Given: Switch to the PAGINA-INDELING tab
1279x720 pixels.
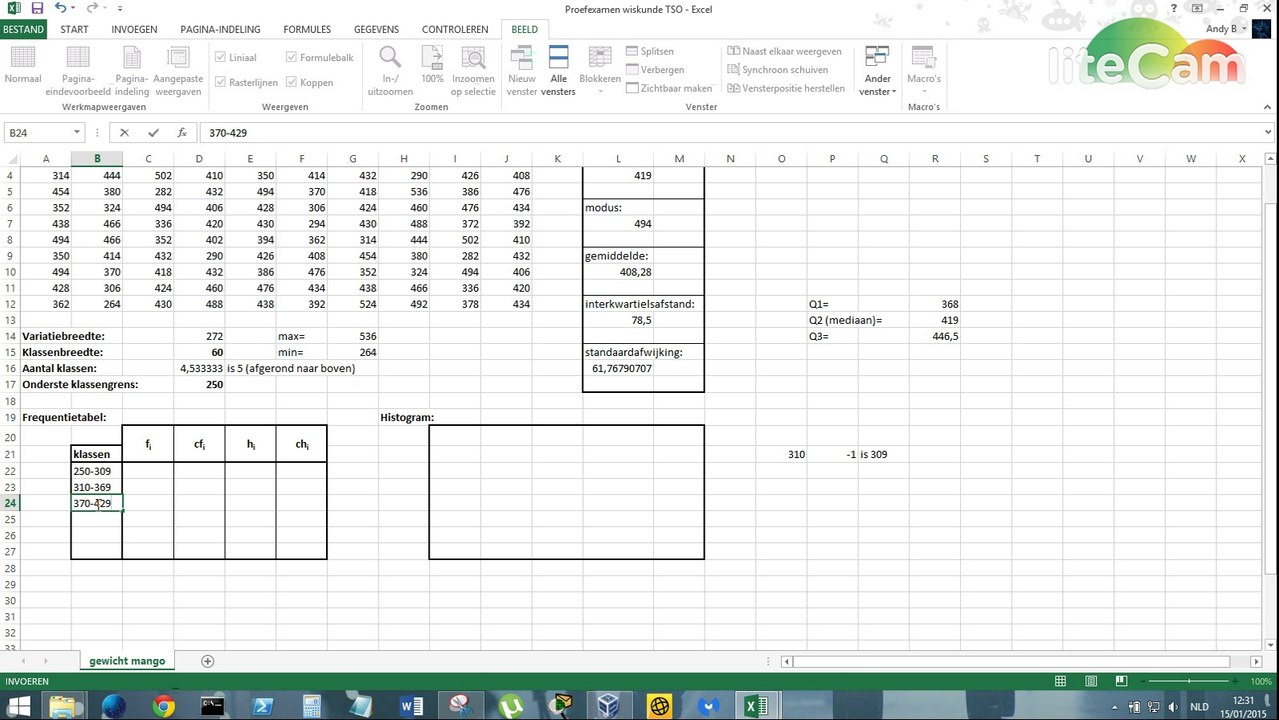Looking at the screenshot, I should tap(220, 29).
